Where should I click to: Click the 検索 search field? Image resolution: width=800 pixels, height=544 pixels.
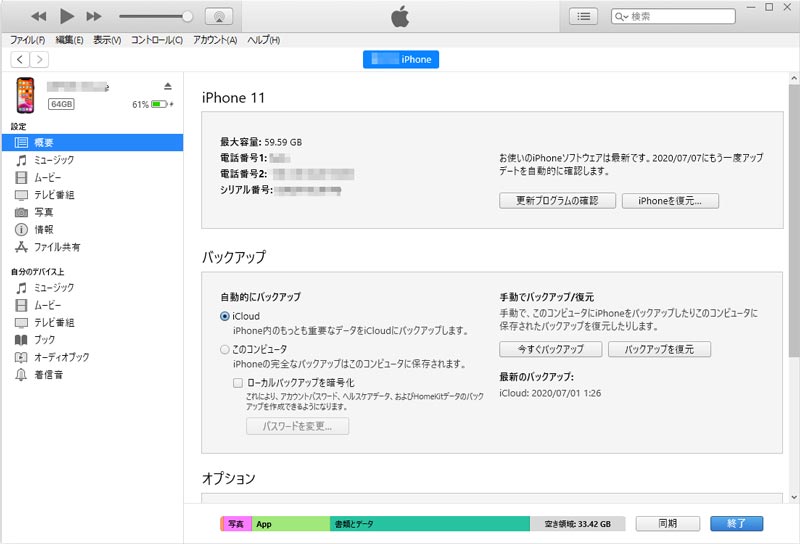(x=673, y=16)
